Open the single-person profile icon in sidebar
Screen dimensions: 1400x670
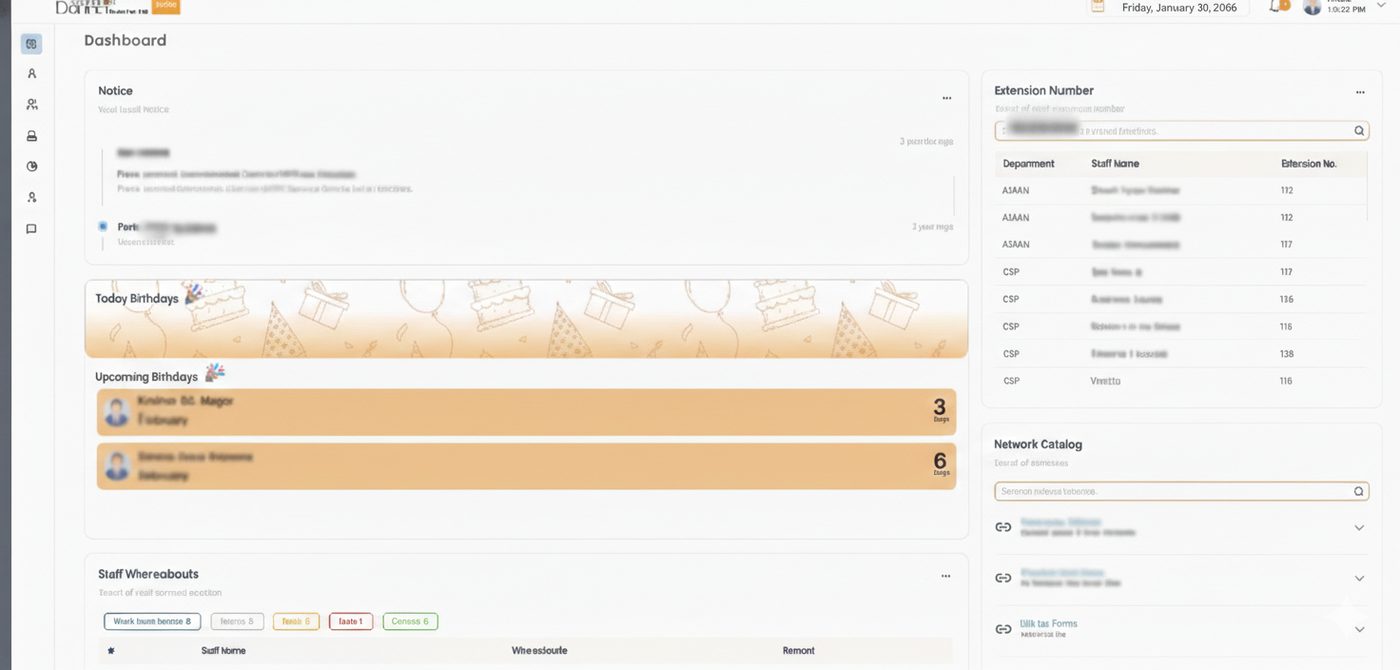(x=32, y=73)
